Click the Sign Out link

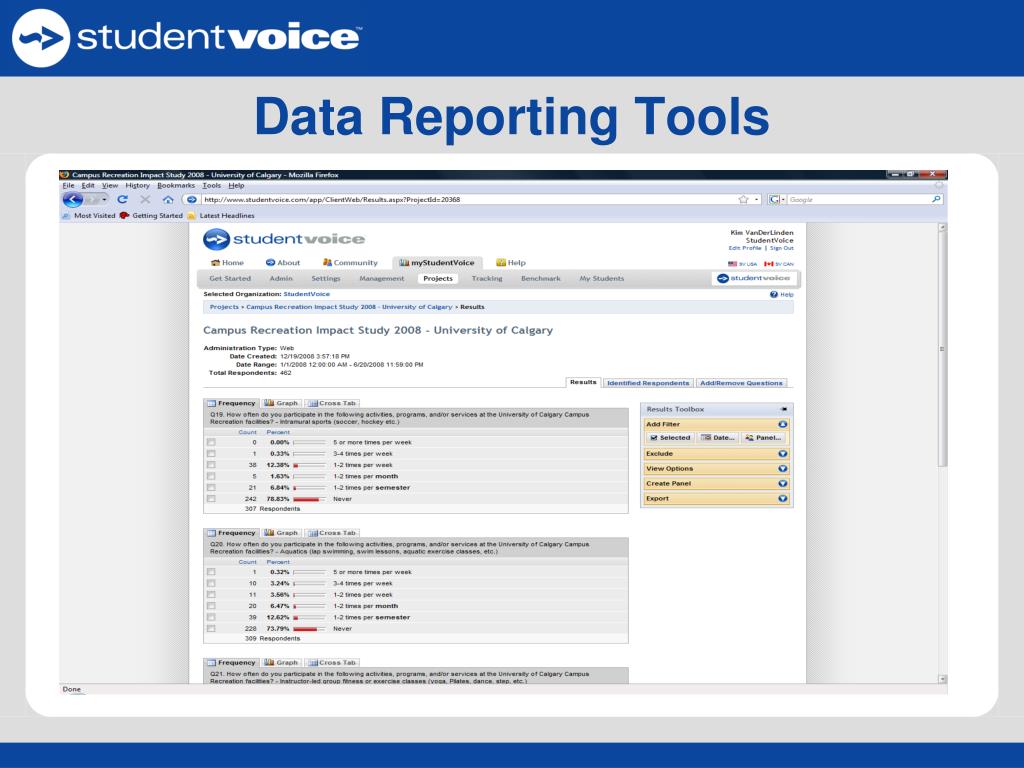click(x=782, y=248)
